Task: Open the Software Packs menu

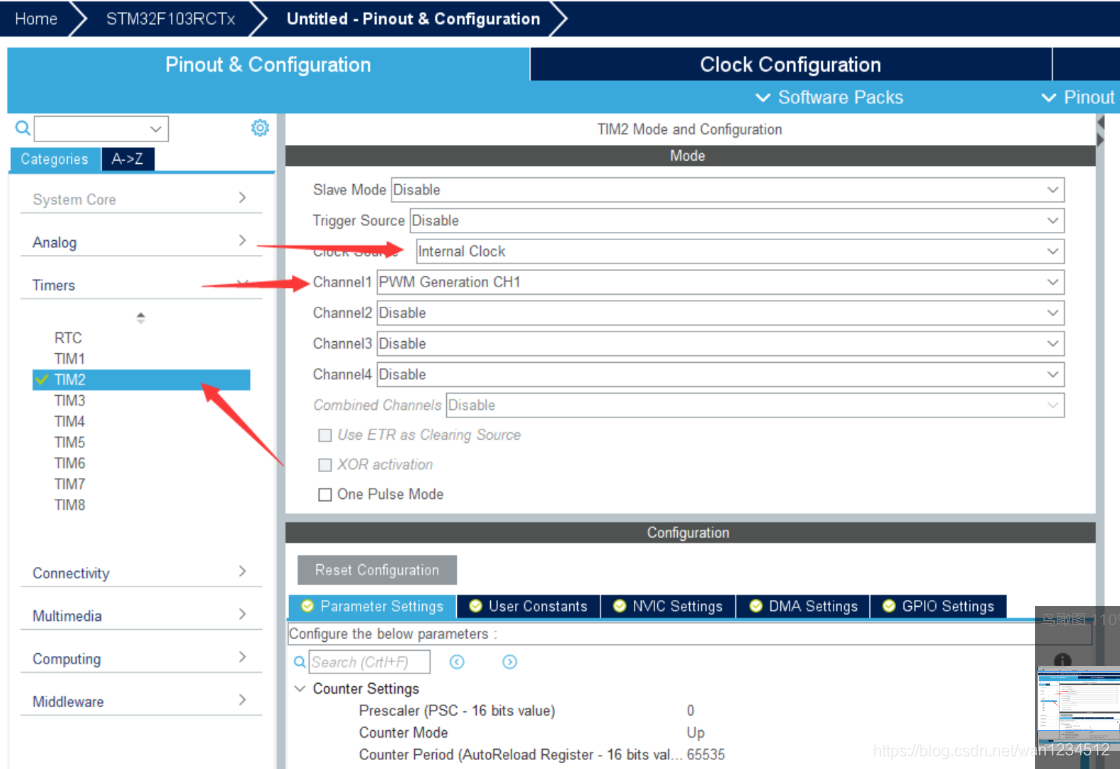Action: [x=829, y=97]
